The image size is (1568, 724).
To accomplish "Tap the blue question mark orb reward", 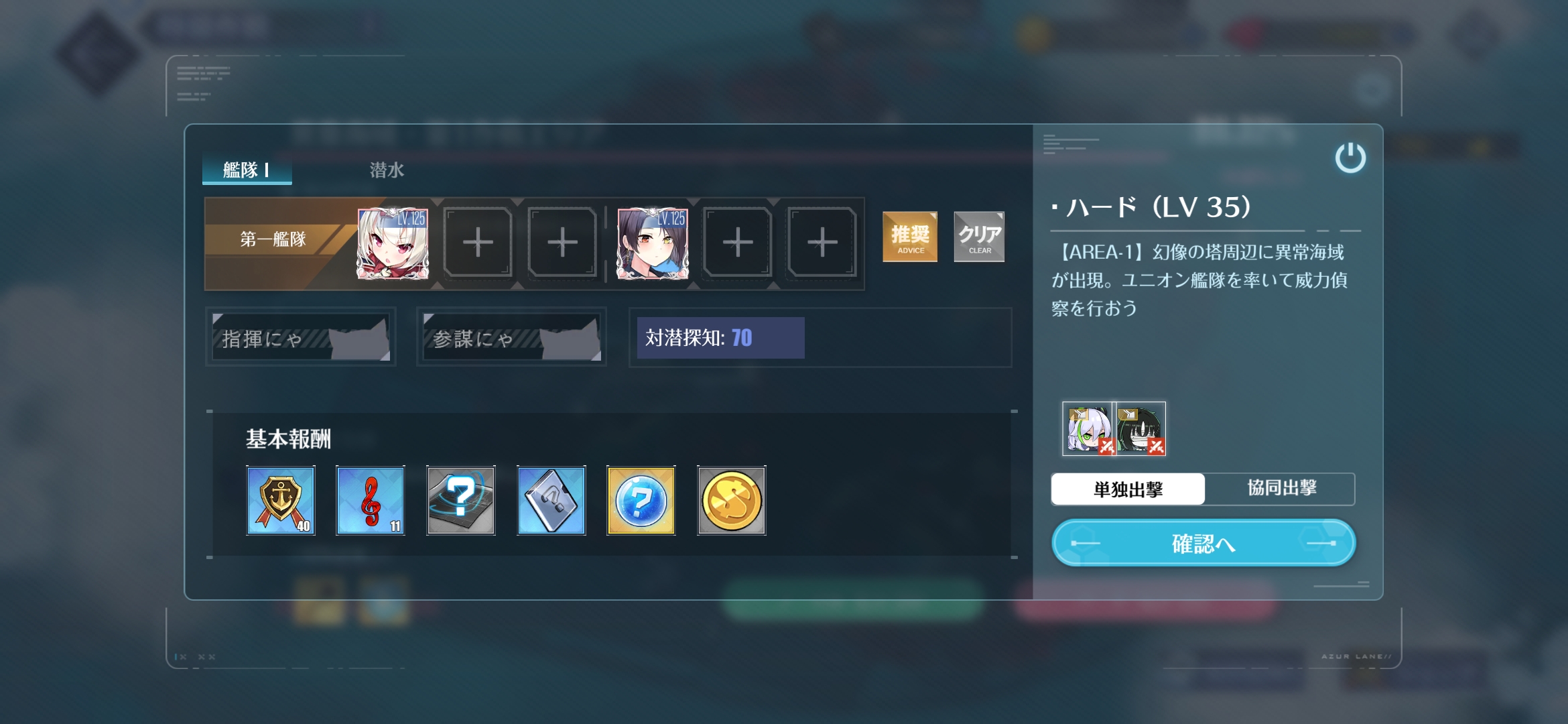I will 641,500.
